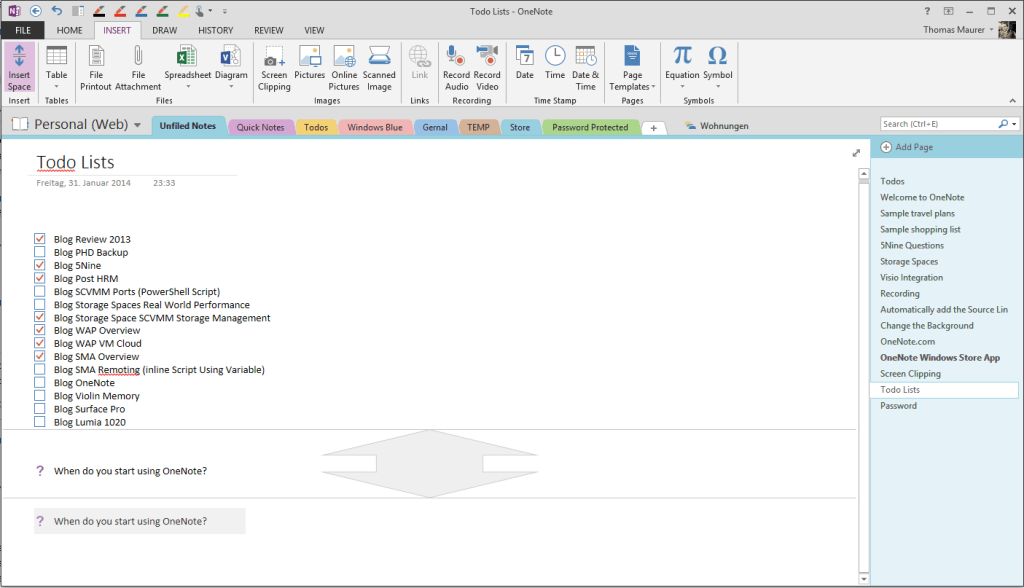This screenshot has width=1024, height=588.
Task: Insert the current Time stamp
Action: [x=555, y=63]
